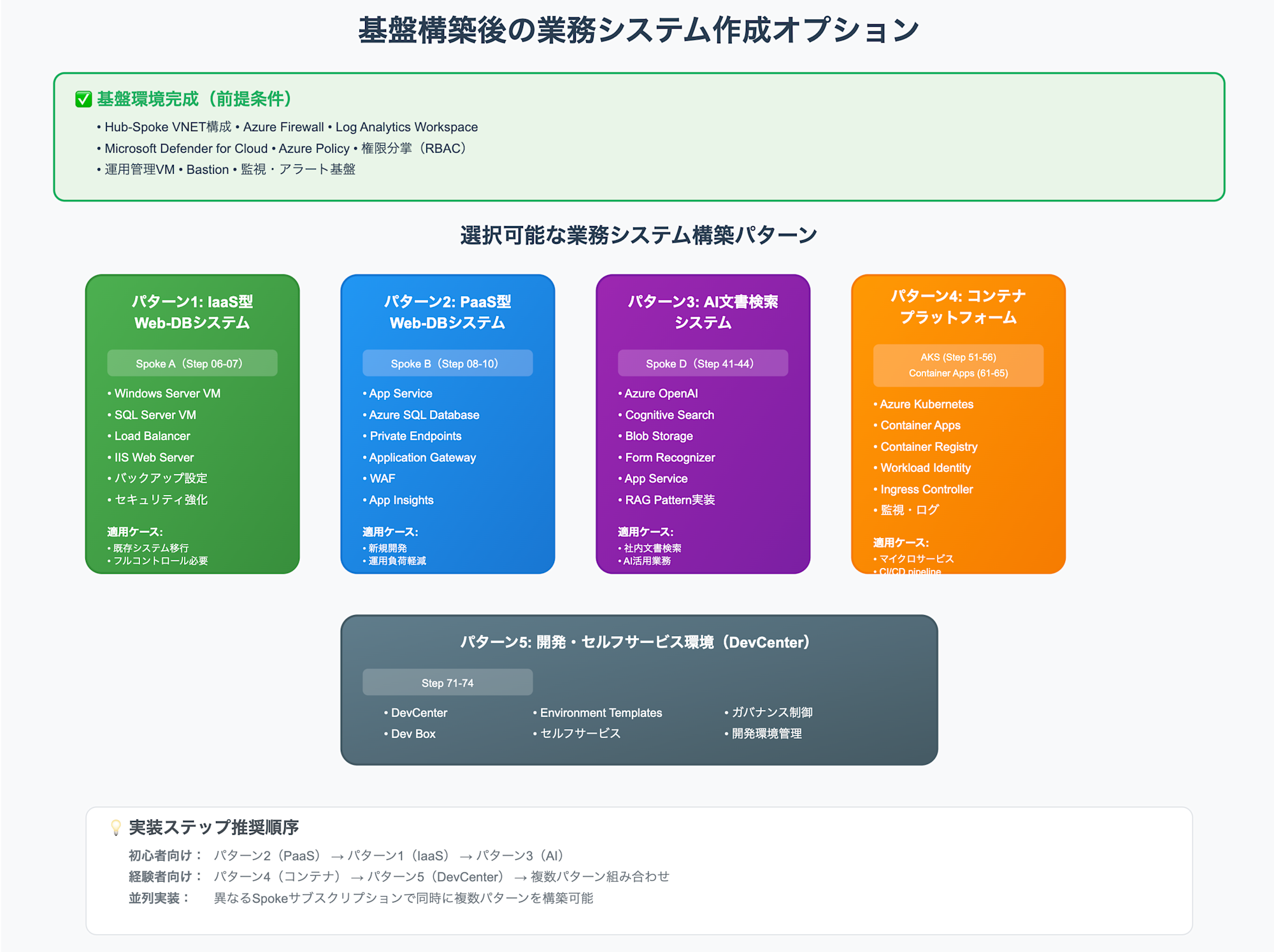
Task: Select the パターン1: IaaS型 Web-DBシステム title
Action: [192, 312]
